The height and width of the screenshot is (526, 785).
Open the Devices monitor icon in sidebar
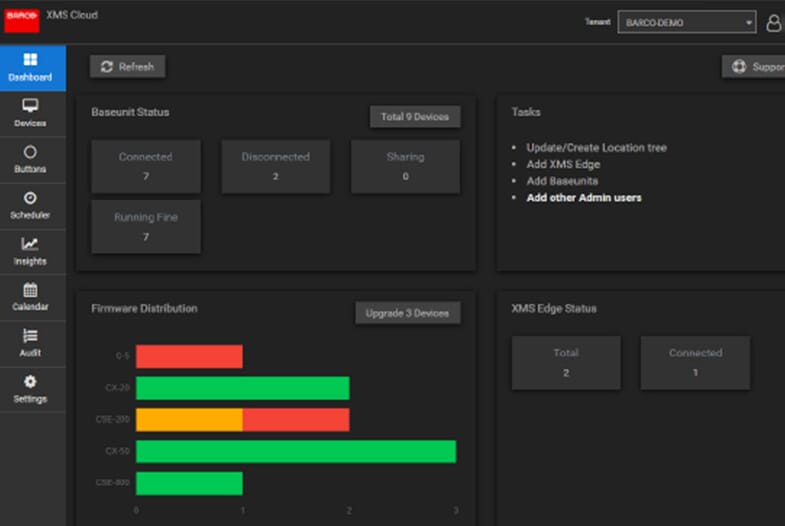coord(30,106)
